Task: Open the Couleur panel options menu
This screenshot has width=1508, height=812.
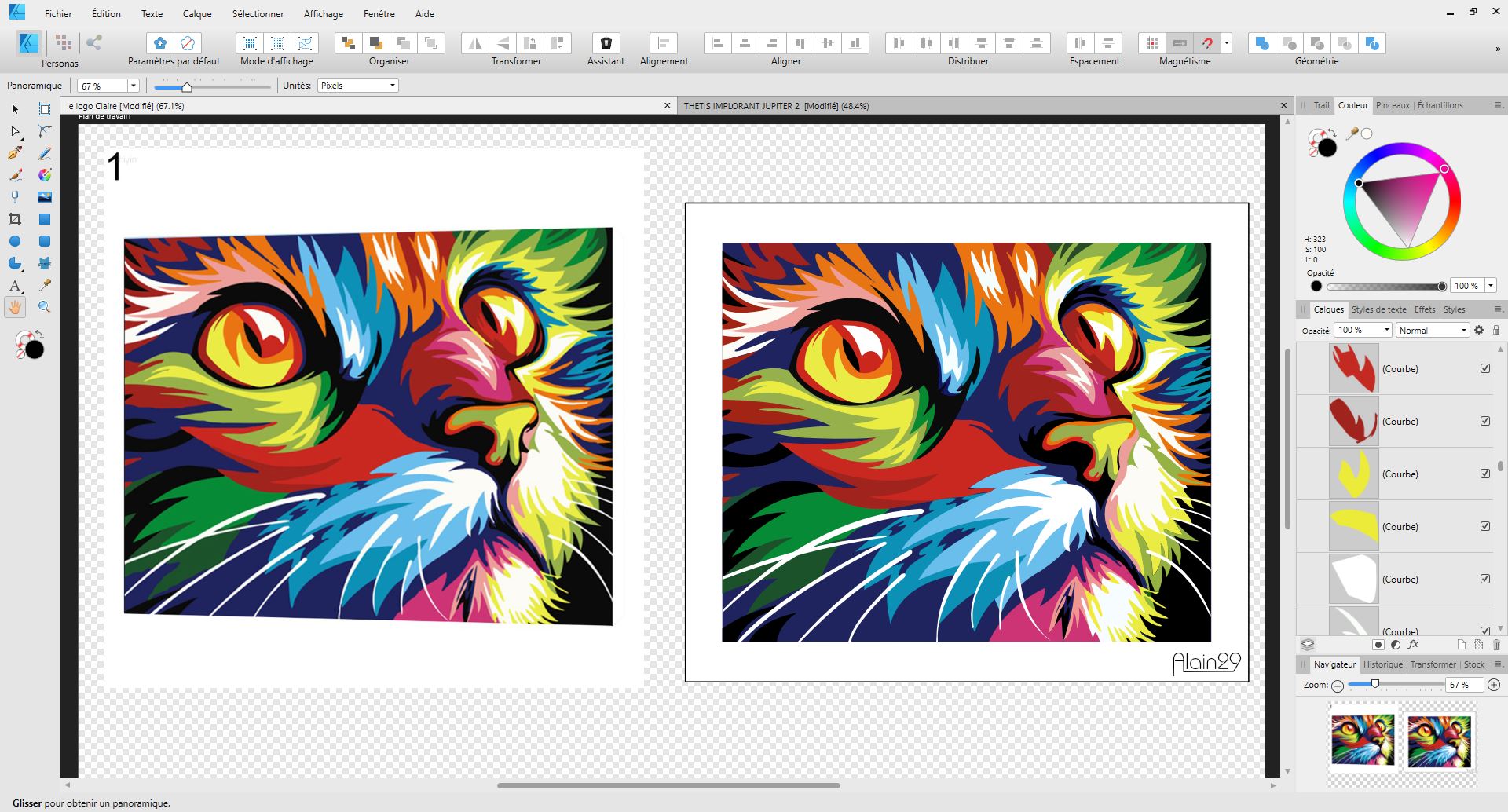Action: click(1497, 105)
